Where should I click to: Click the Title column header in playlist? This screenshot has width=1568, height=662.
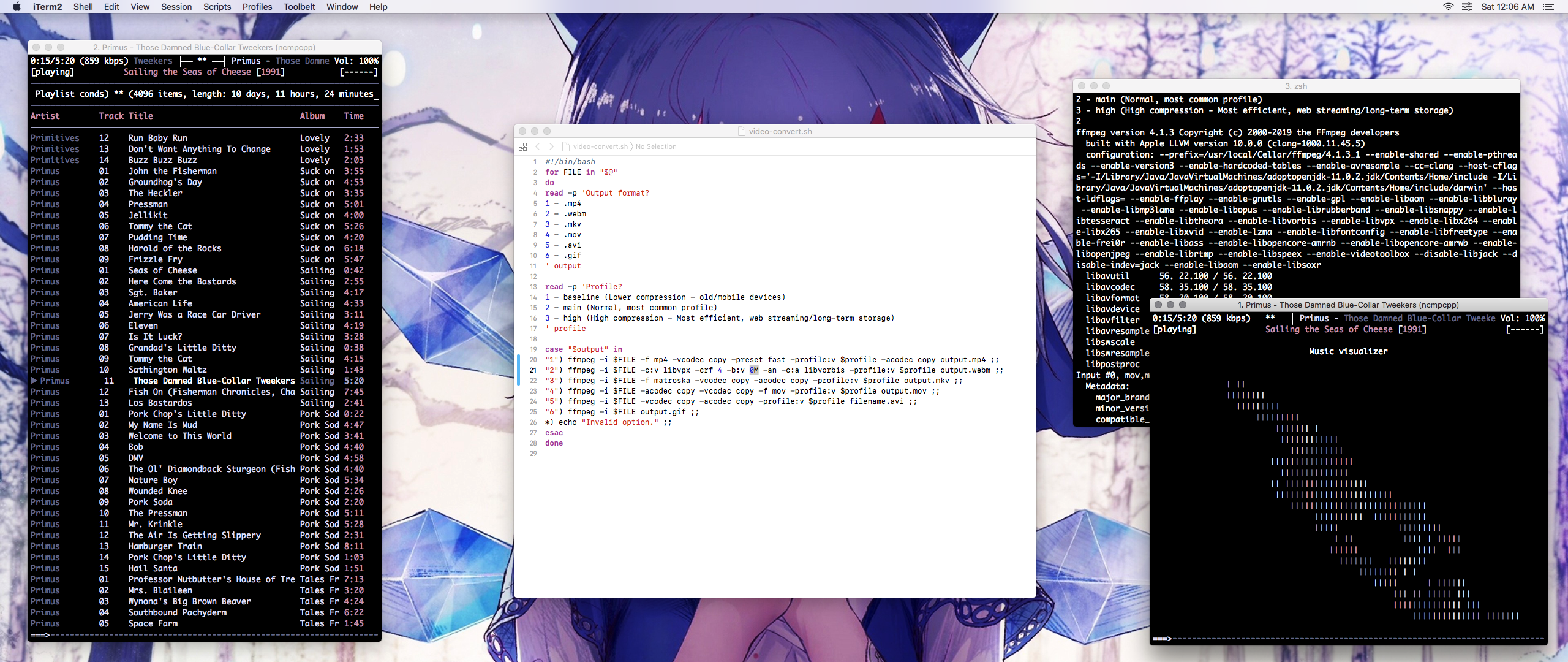pos(141,116)
